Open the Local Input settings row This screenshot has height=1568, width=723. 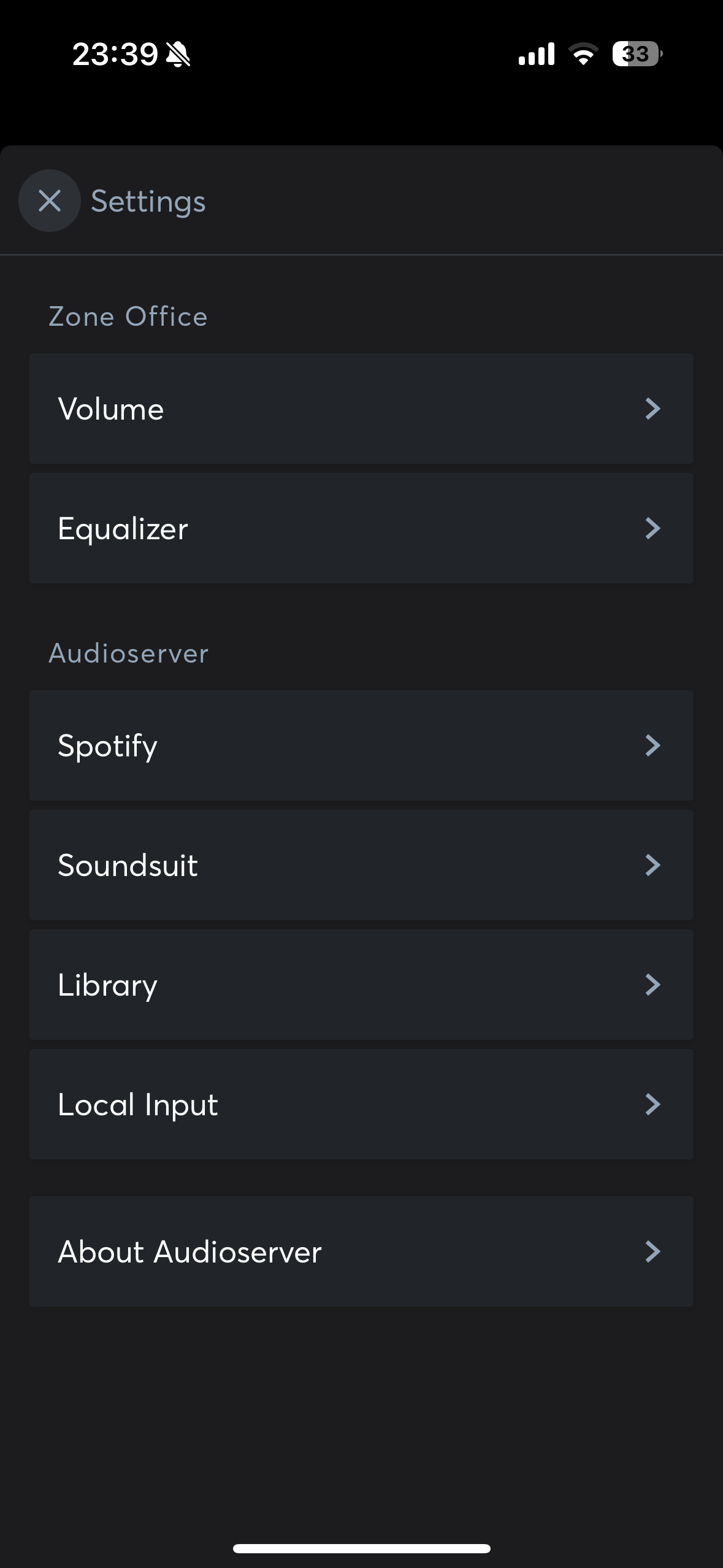coord(361,1104)
